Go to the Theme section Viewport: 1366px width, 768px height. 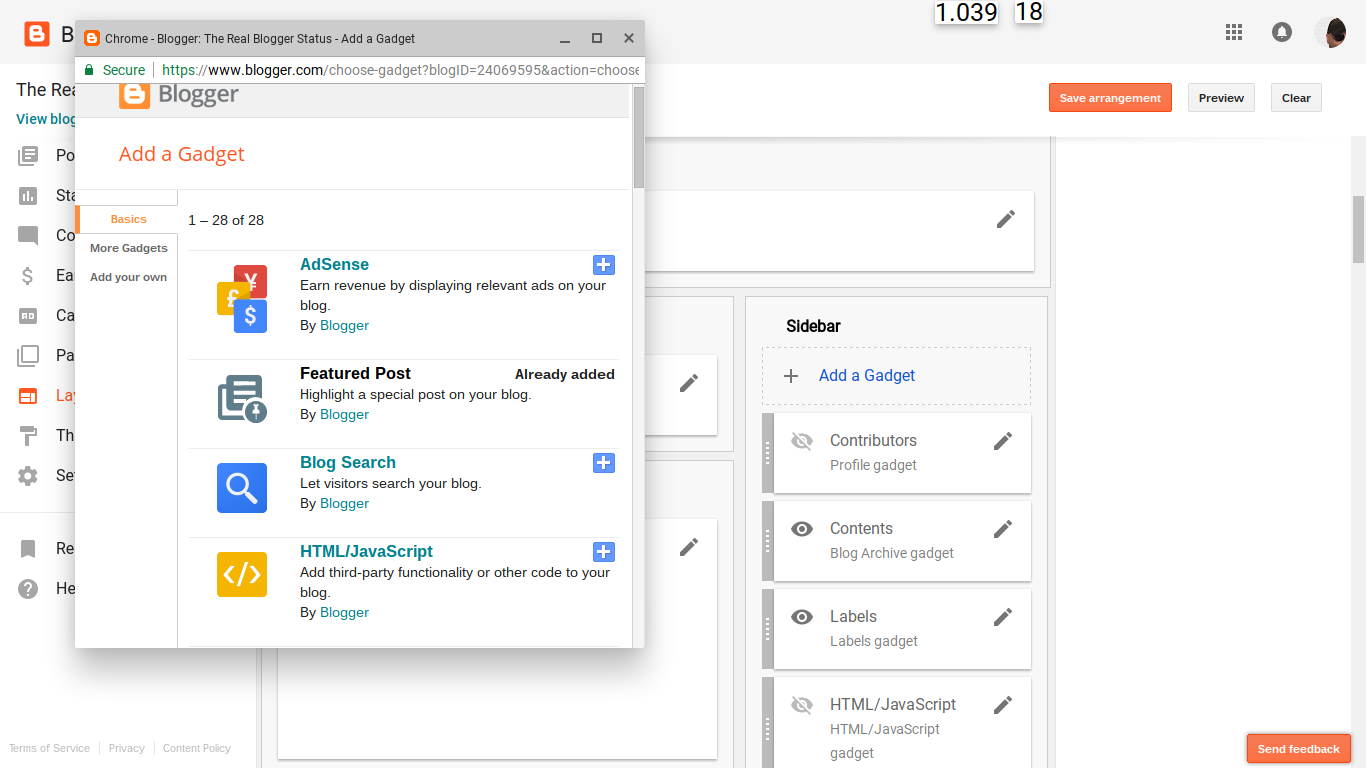(28, 435)
